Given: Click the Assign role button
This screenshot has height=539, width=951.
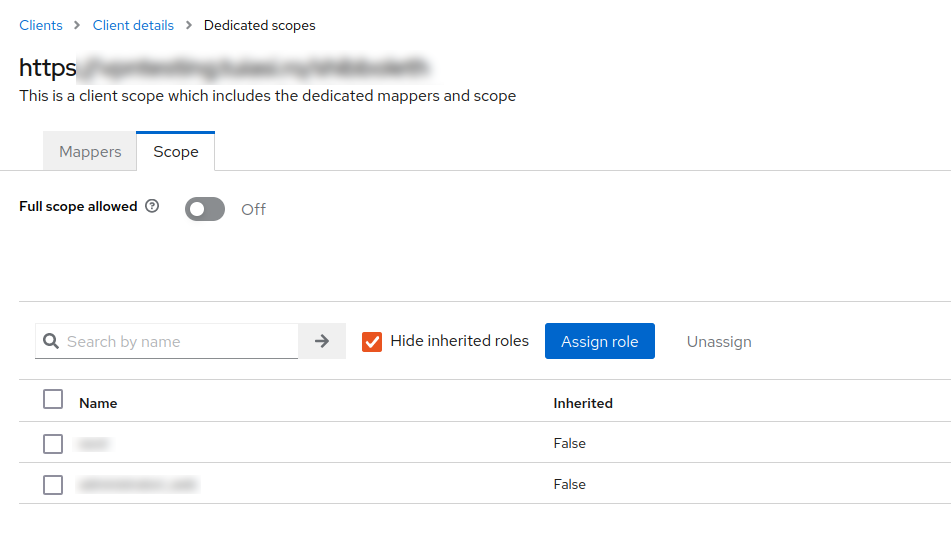Looking at the screenshot, I should pos(599,341).
